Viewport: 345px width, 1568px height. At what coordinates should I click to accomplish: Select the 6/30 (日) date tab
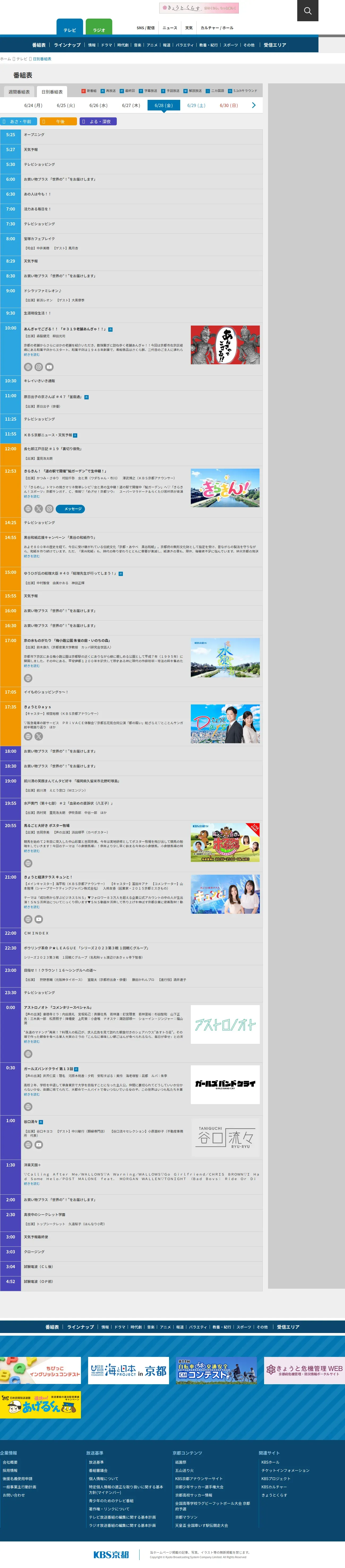tap(229, 105)
